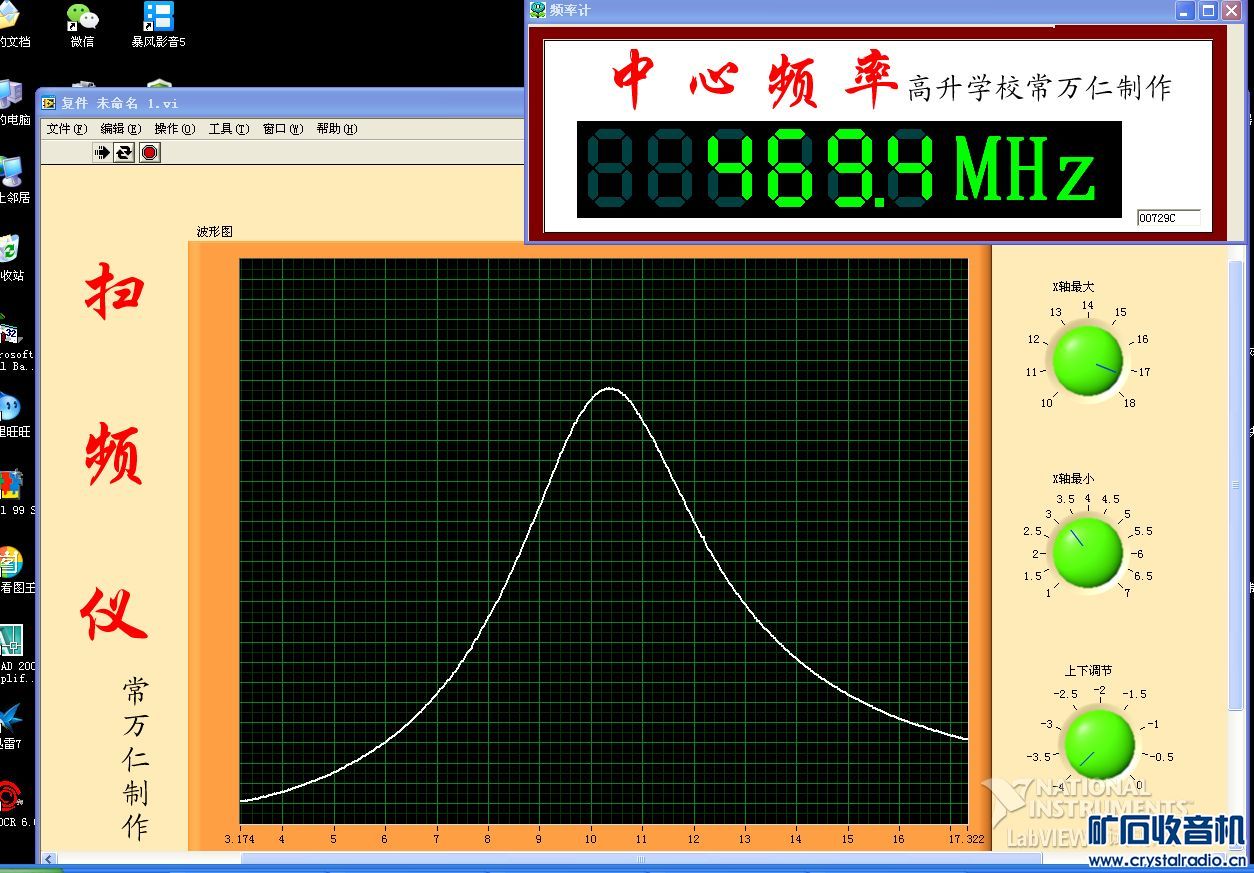Click value -0.5 on the 上下调节 dial
This screenshot has width=1254, height=873.
[x=1163, y=757]
